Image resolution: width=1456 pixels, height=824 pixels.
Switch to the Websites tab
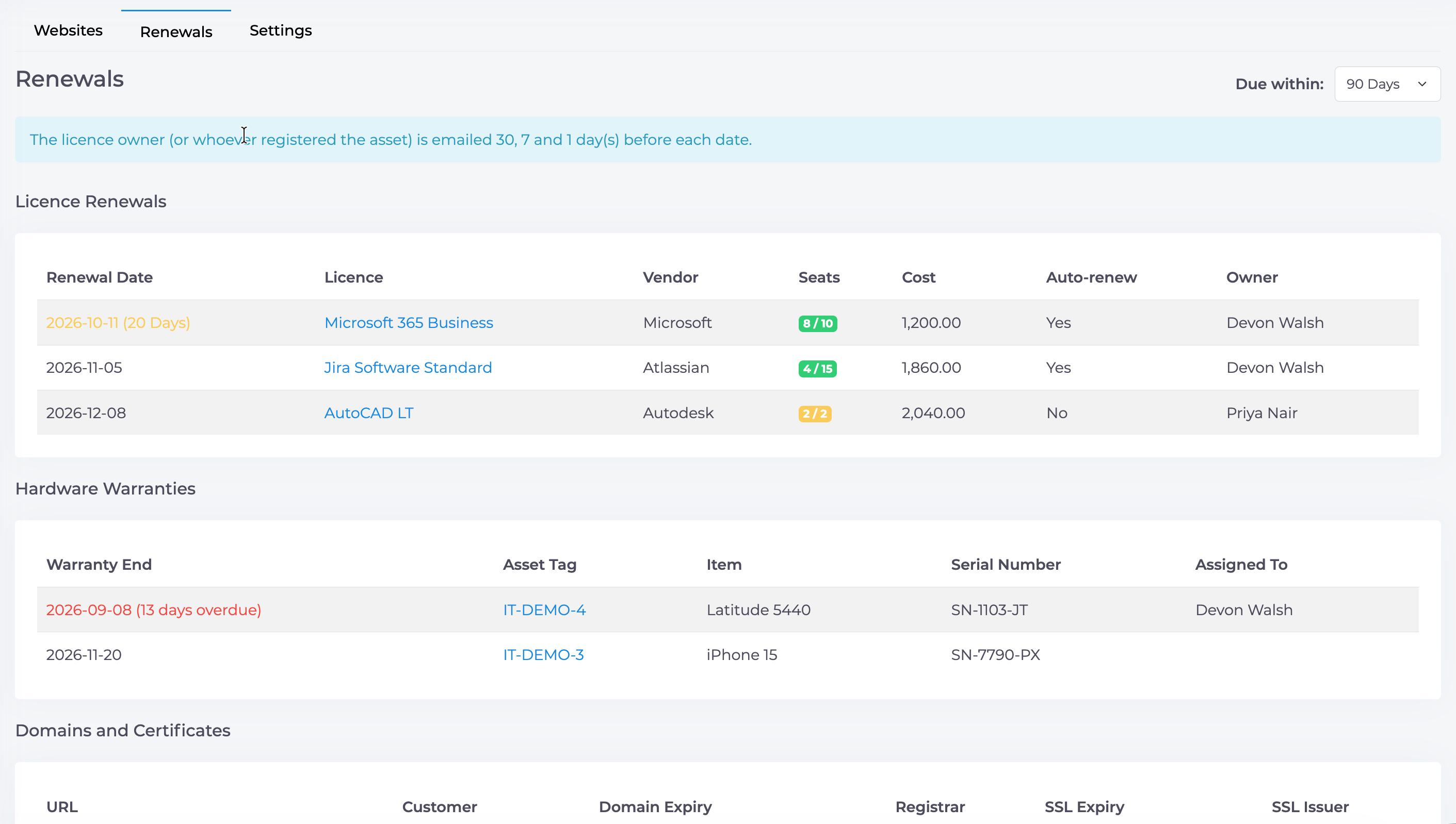click(x=68, y=30)
